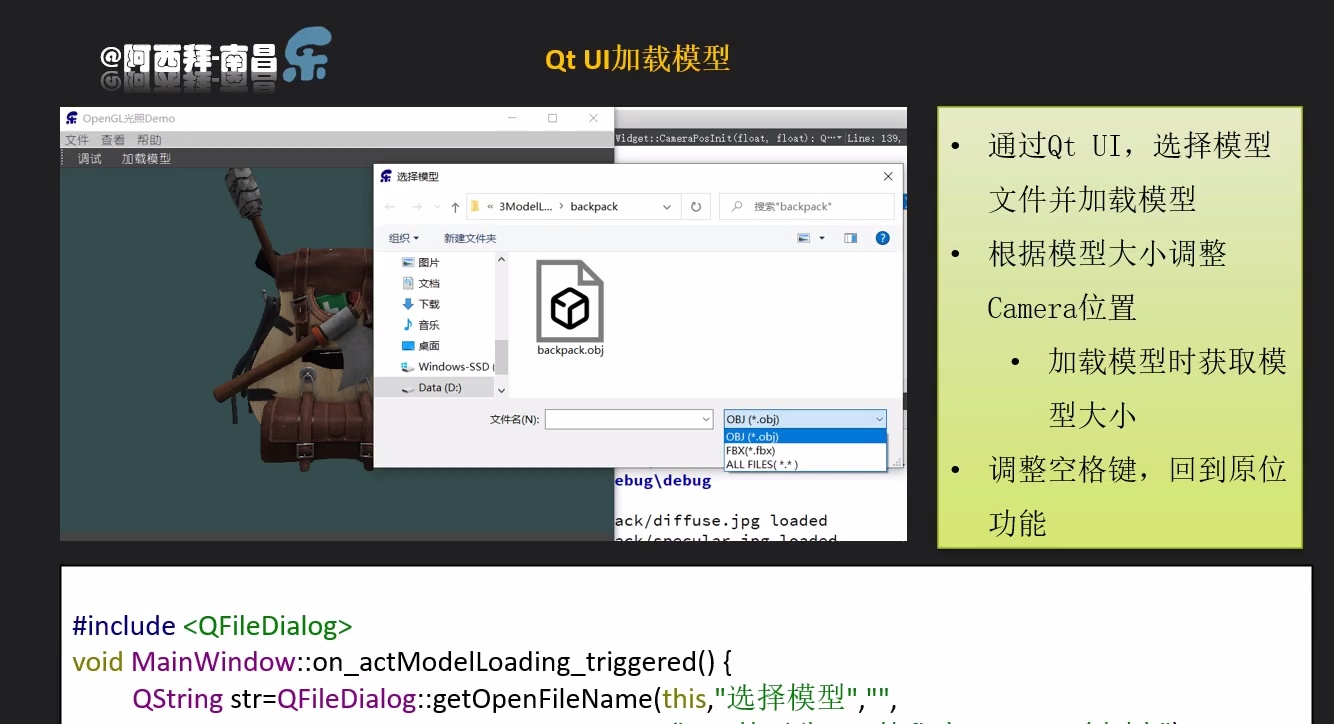Click the search magnifier in the search box
This screenshot has height=724, width=1334.
[736, 206]
